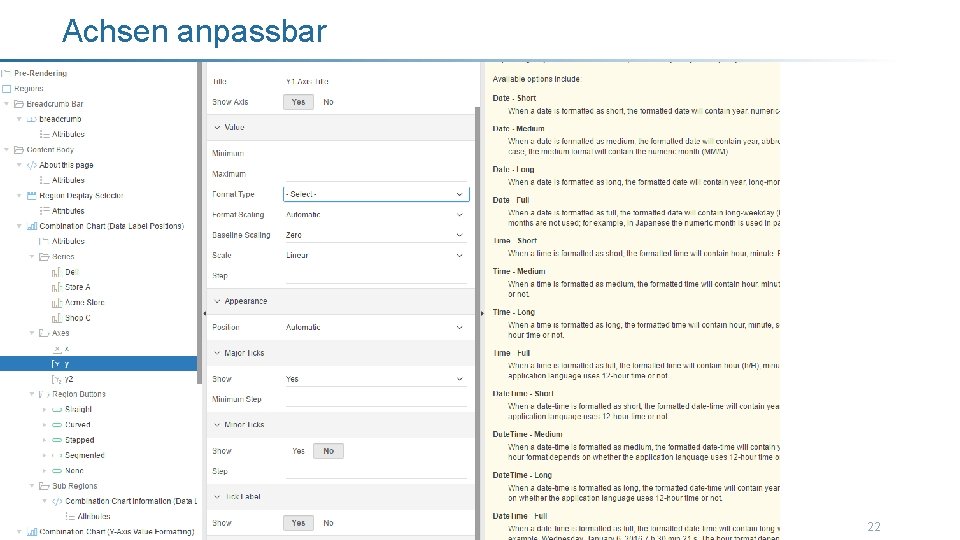The image size is (960, 540).
Task: Open the Major Ticks Show dropdown
Action: point(376,379)
